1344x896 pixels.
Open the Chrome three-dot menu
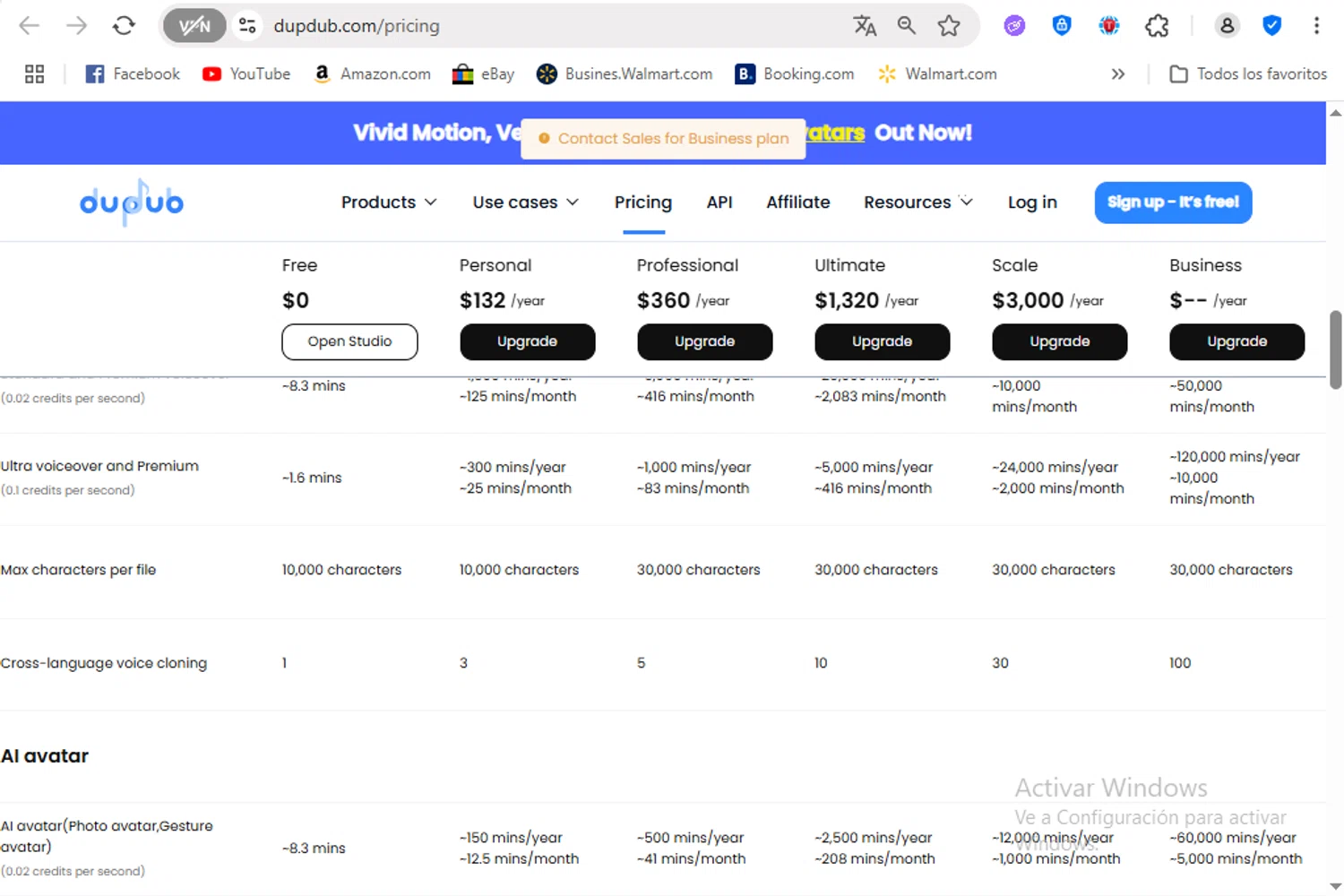click(1316, 26)
